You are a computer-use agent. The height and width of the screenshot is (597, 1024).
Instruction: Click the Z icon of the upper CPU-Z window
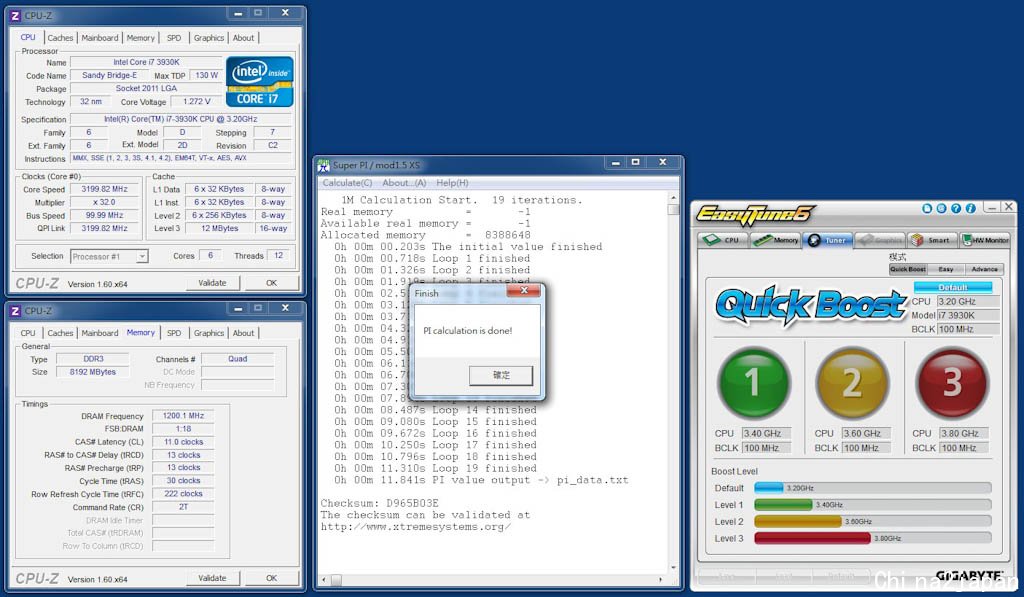(x=16, y=15)
